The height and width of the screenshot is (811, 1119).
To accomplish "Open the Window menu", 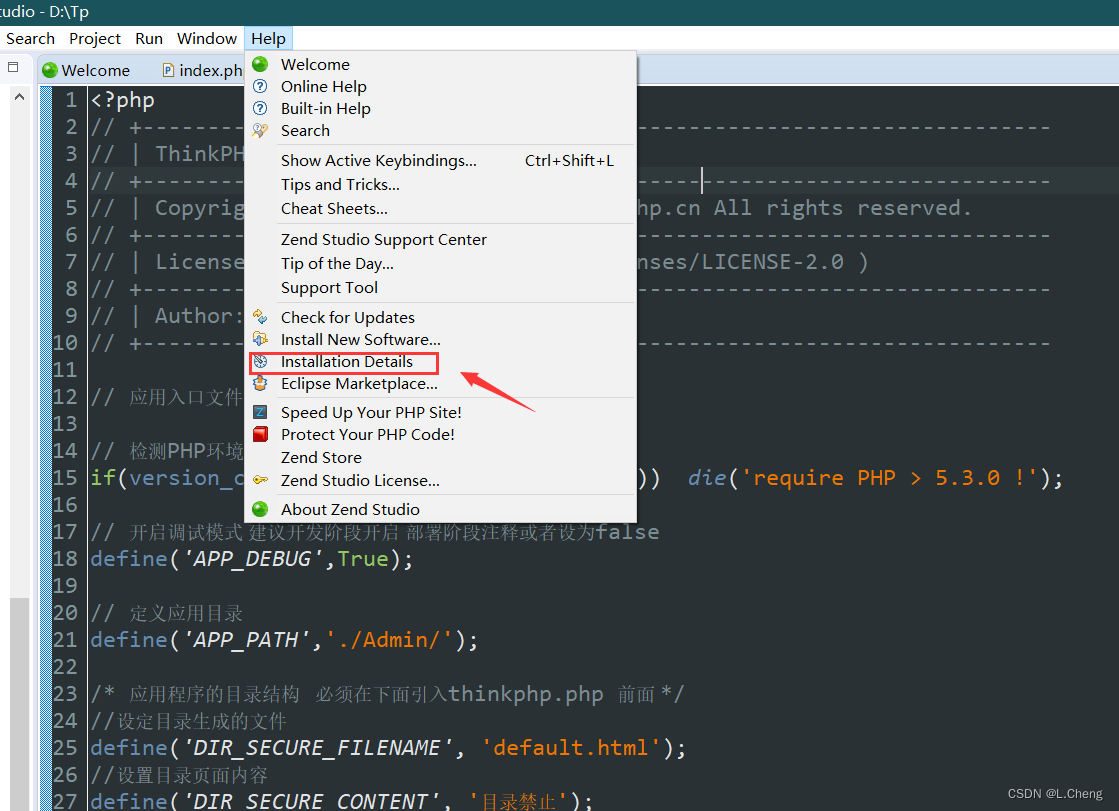I will [206, 38].
